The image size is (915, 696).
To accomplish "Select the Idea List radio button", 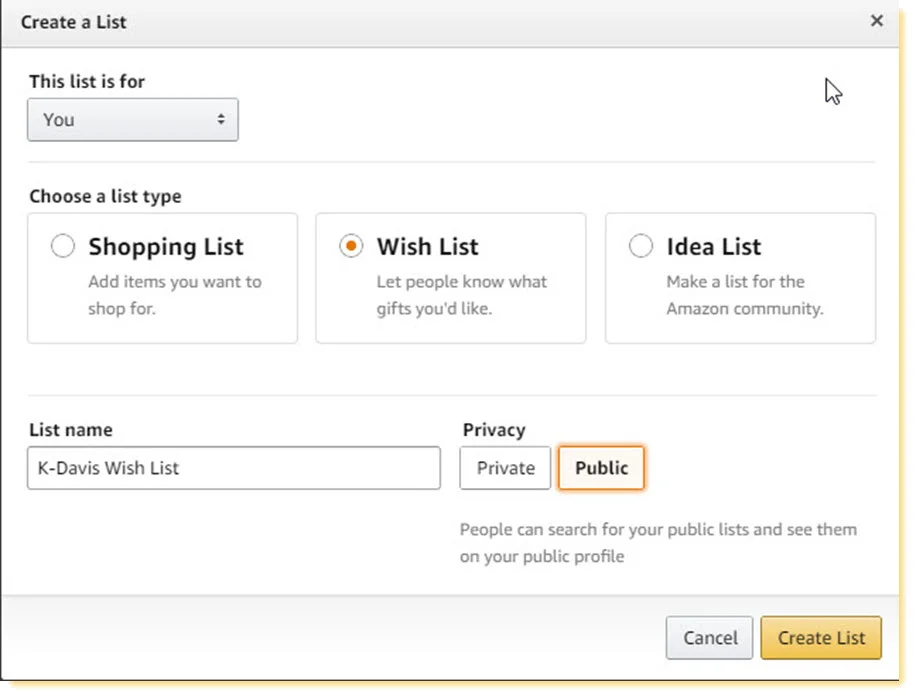I will pos(641,246).
